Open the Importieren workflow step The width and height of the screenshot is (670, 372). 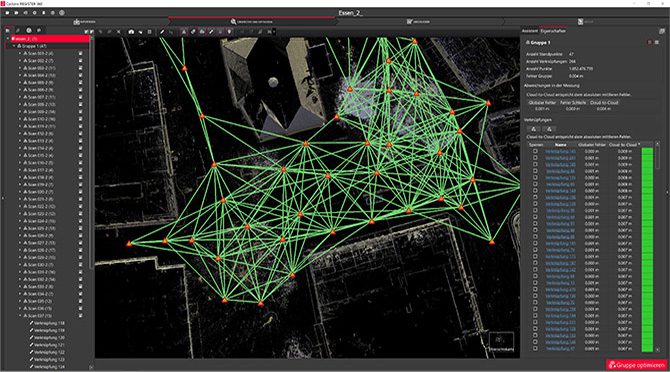[85, 22]
